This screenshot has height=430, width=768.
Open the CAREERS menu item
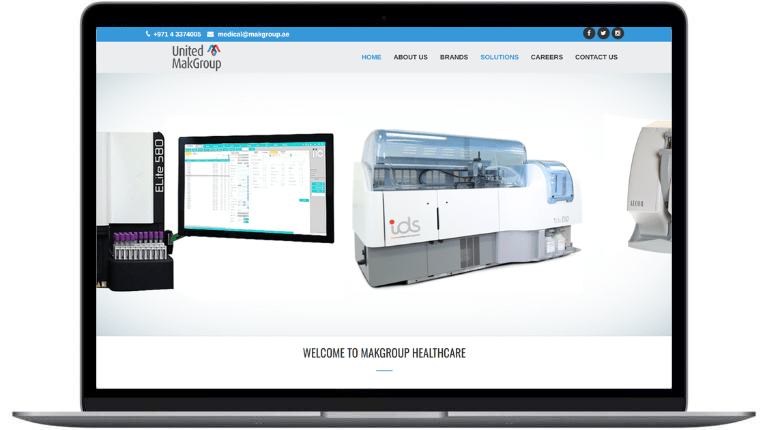[x=547, y=57]
